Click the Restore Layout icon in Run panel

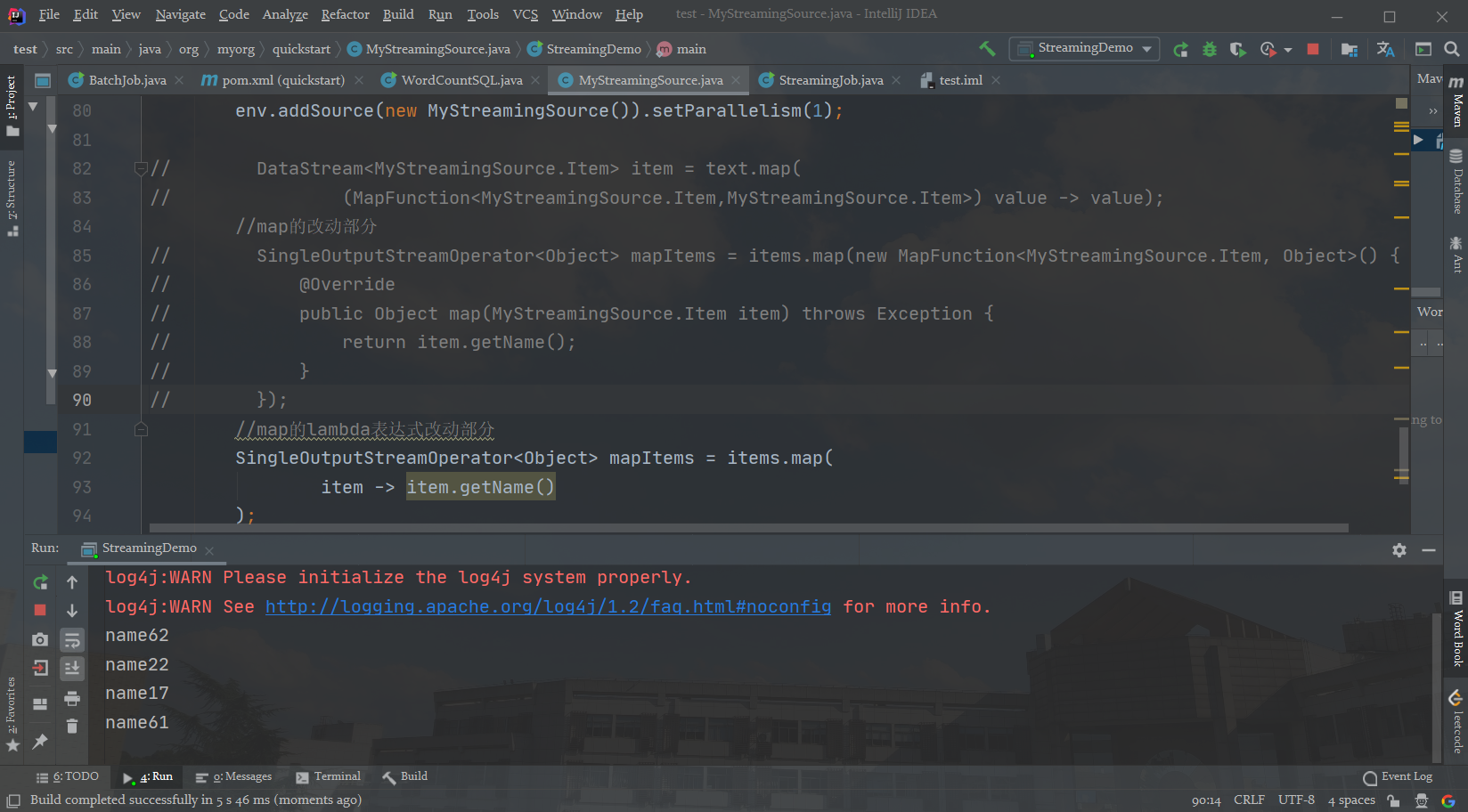pos(40,703)
